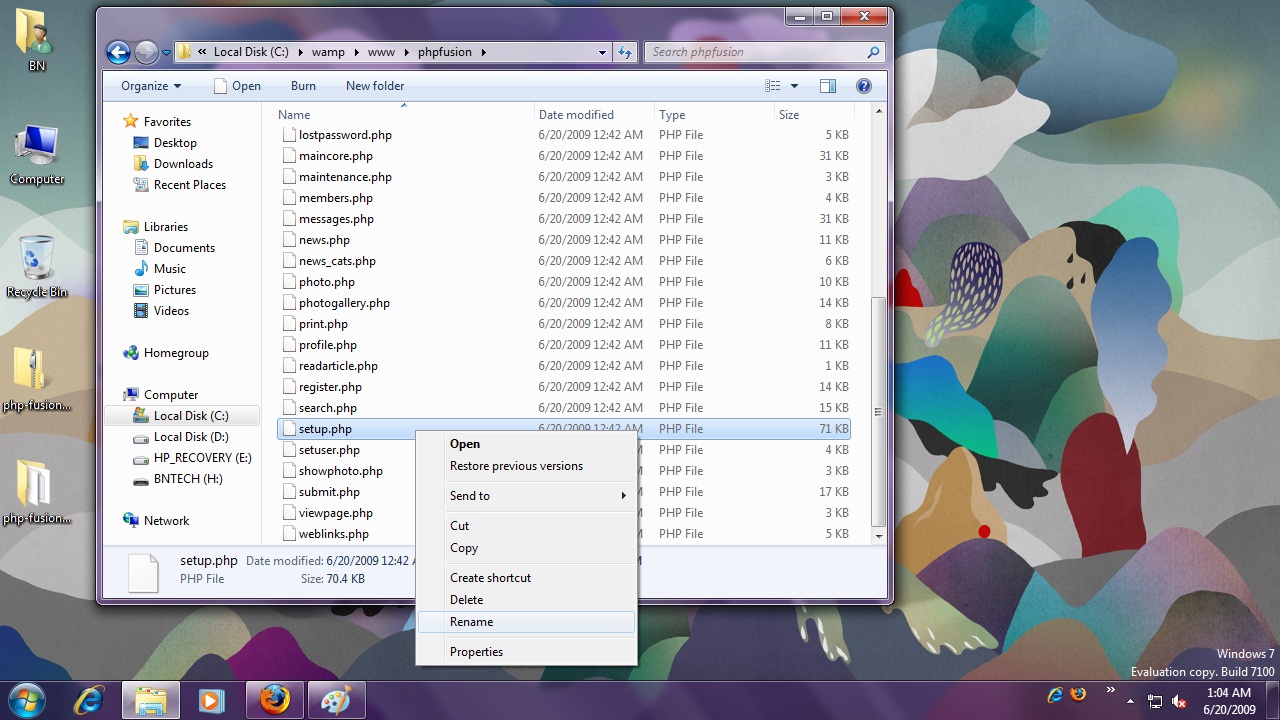Select Delete in the context menu
This screenshot has width=1280, height=720.
point(466,600)
